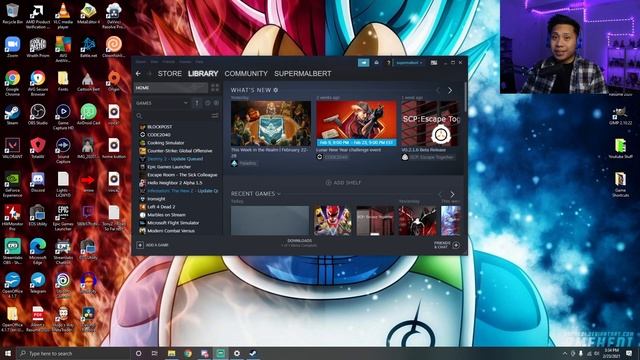
Task: Open File Explorer from taskbar
Action: (171, 353)
